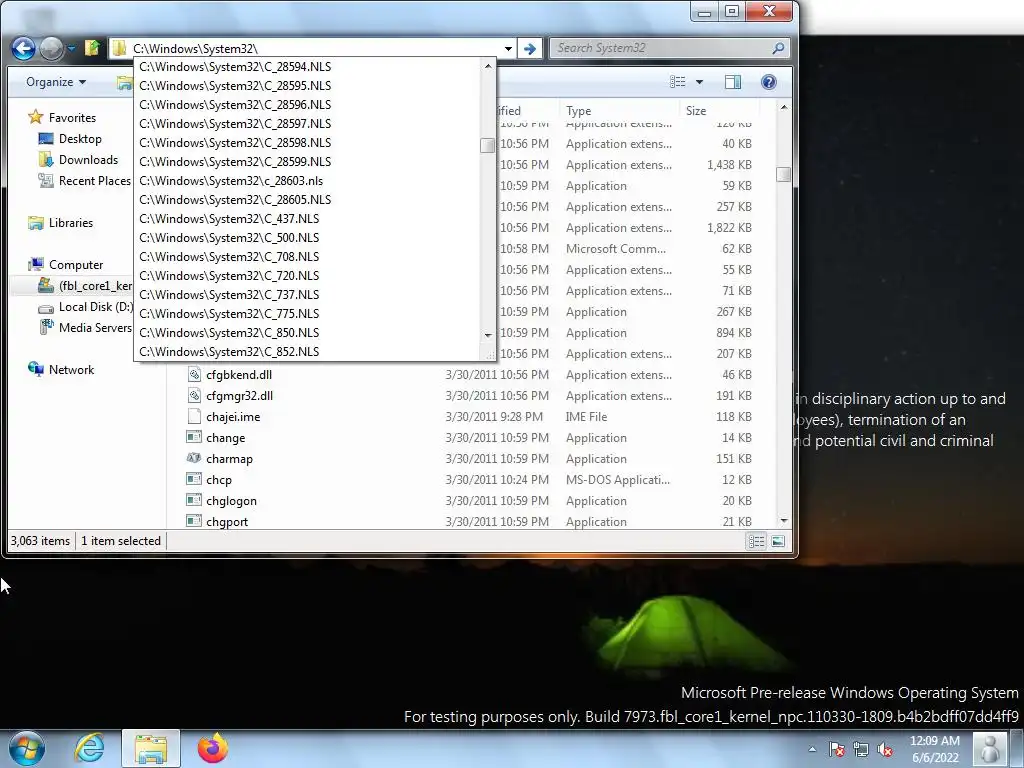Show hidden tray icons arrow
Screen dimensions: 1024x768
(x=812, y=749)
